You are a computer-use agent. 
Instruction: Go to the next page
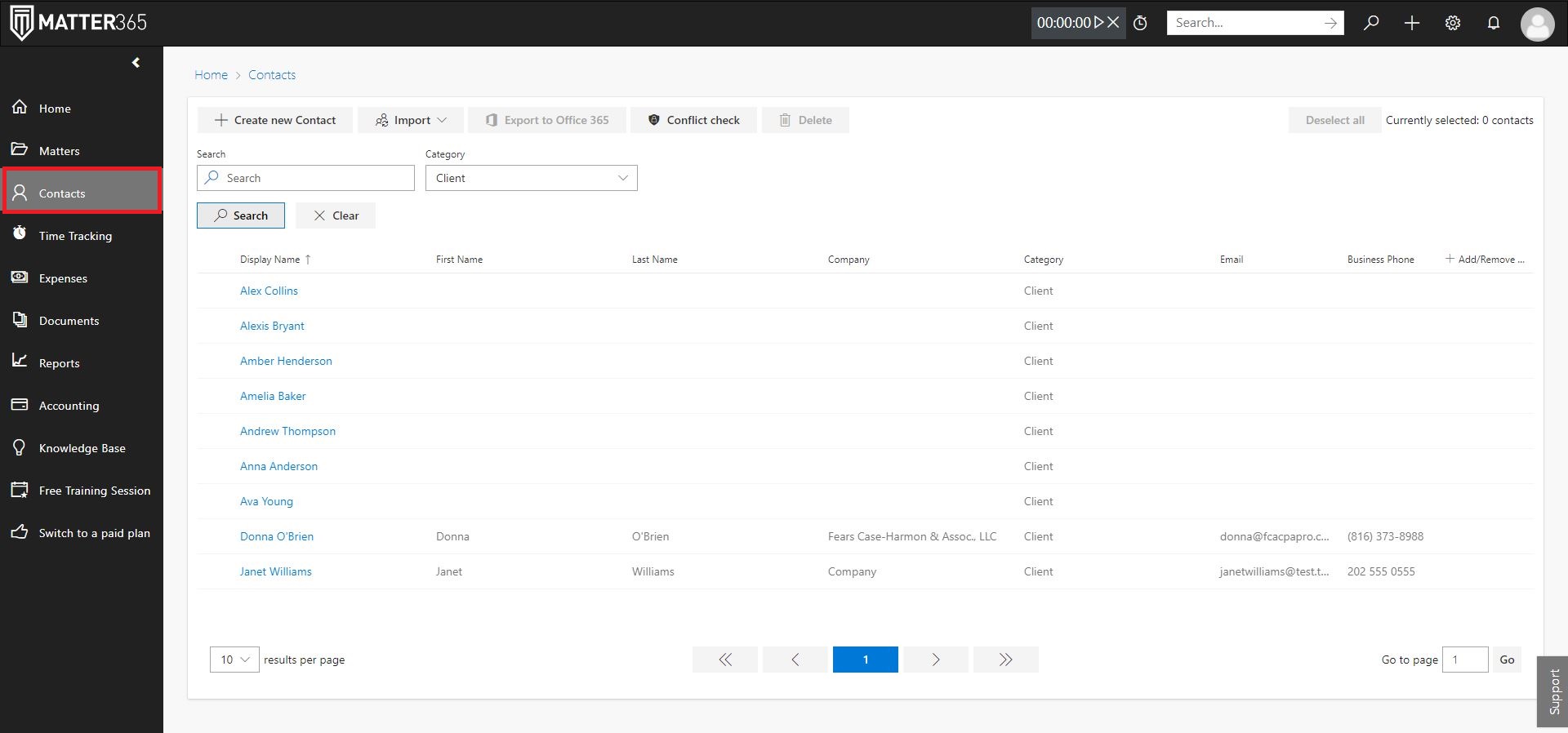click(936, 660)
